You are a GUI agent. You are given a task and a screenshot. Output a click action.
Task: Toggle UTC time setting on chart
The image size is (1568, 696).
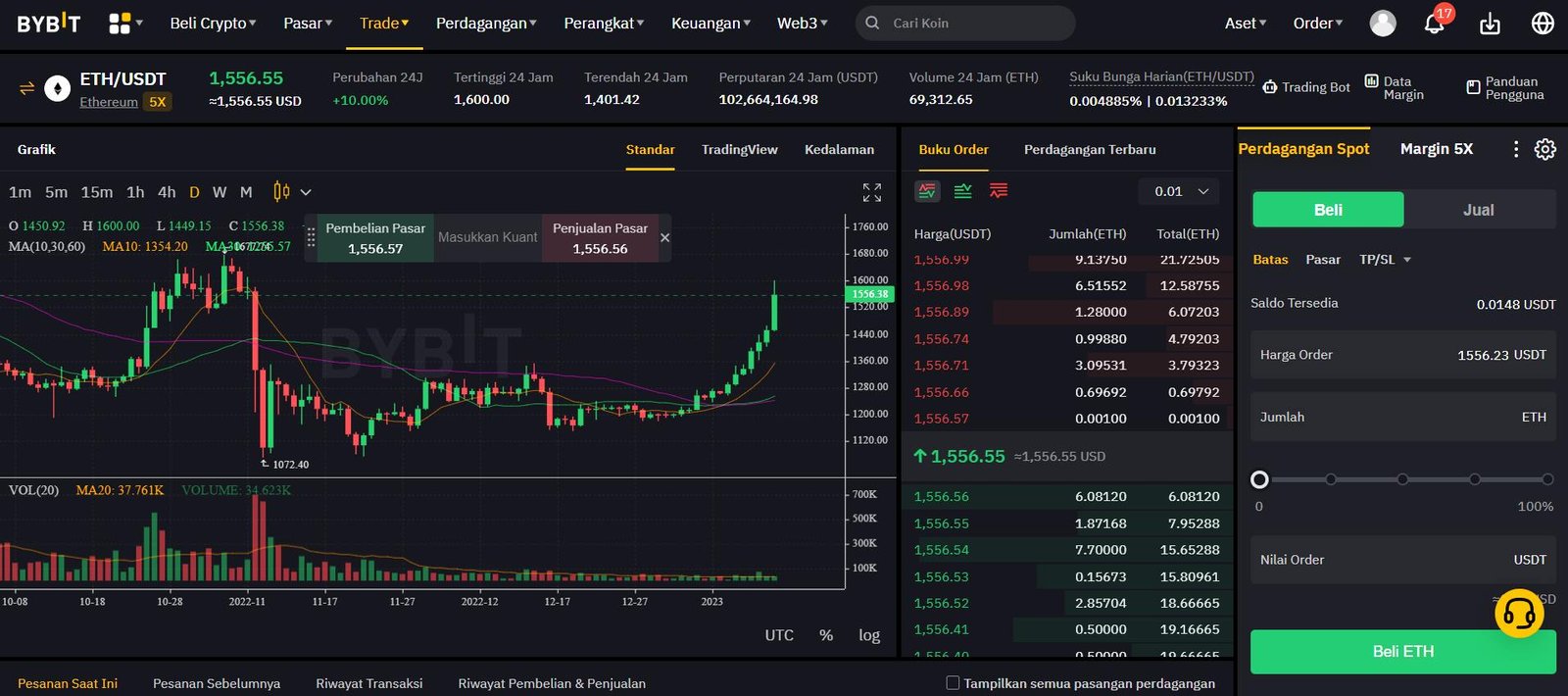pos(779,635)
